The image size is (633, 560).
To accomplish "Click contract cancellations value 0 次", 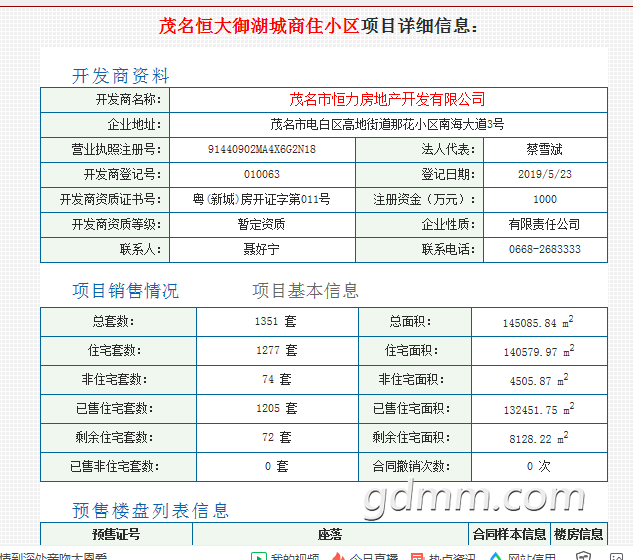I will 539,467.
